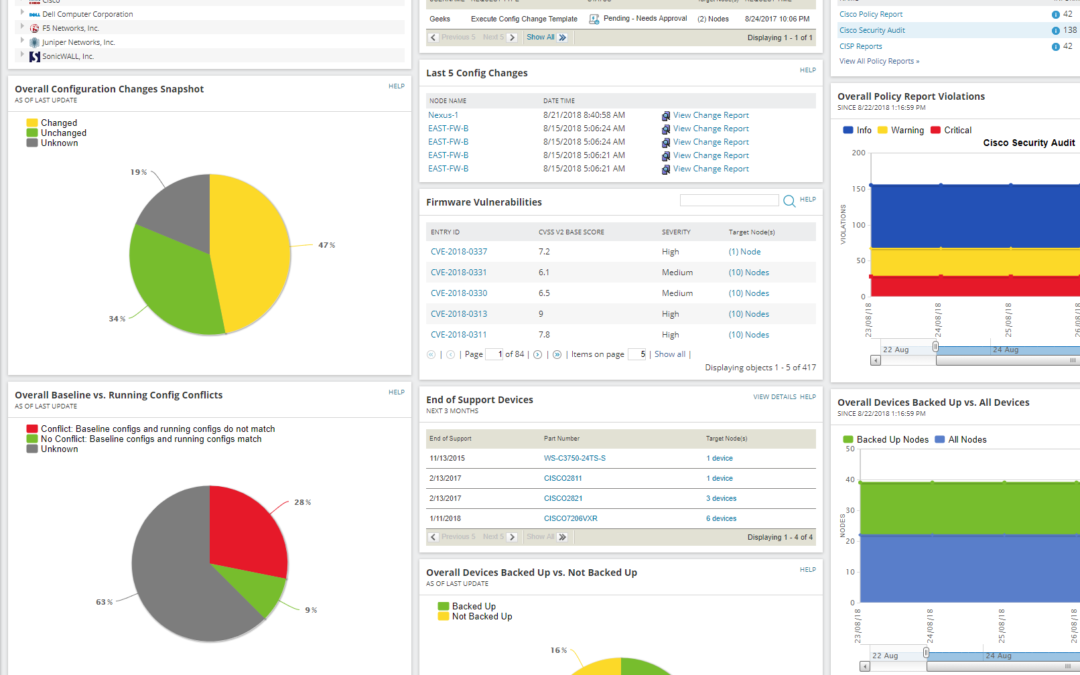Viewport: 1080px width, 675px height.
Task: Open the 3 devices link for CISCO2821
Action: click(721, 499)
